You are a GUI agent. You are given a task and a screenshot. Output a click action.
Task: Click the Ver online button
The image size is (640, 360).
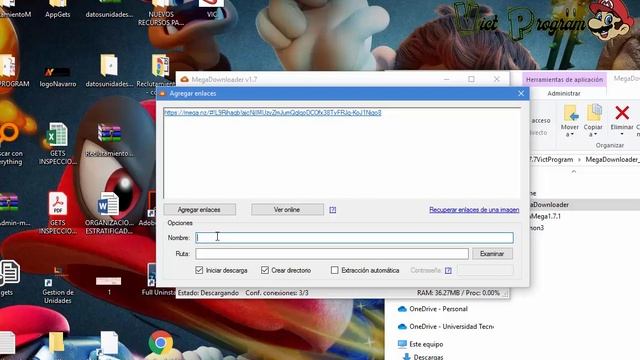tap(287, 210)
